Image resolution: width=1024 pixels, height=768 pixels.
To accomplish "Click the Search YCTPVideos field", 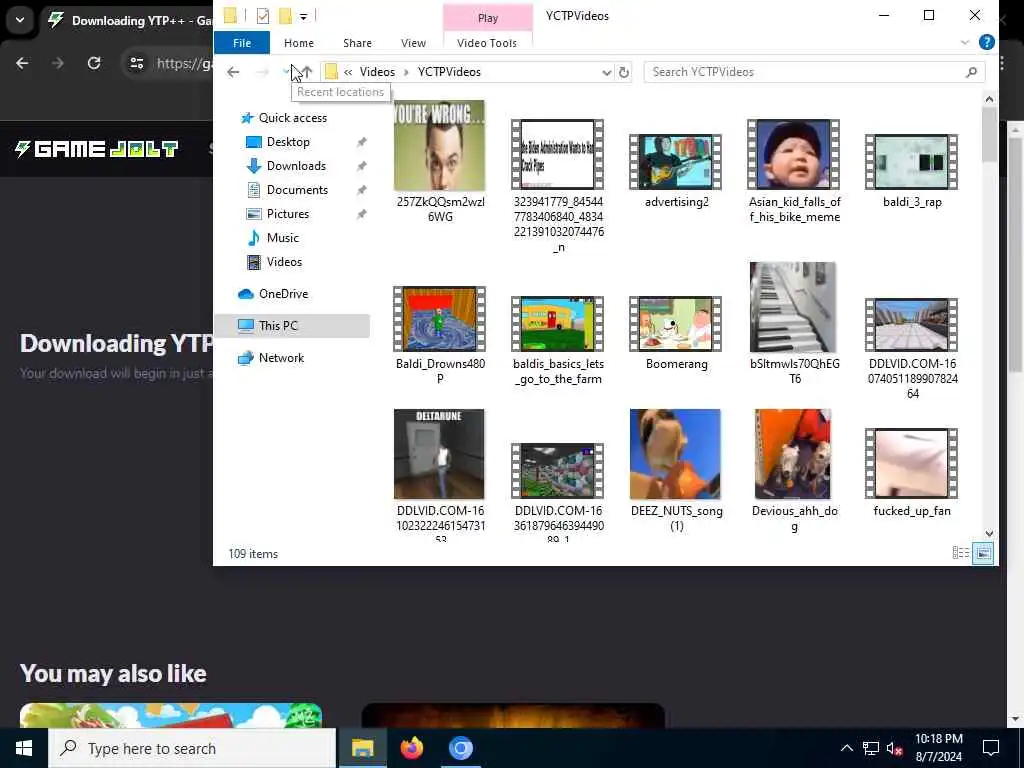I will (813, 72).
